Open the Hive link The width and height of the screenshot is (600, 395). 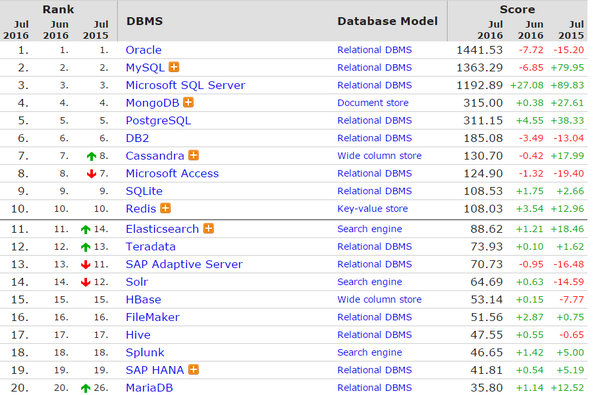pos(138,335)
